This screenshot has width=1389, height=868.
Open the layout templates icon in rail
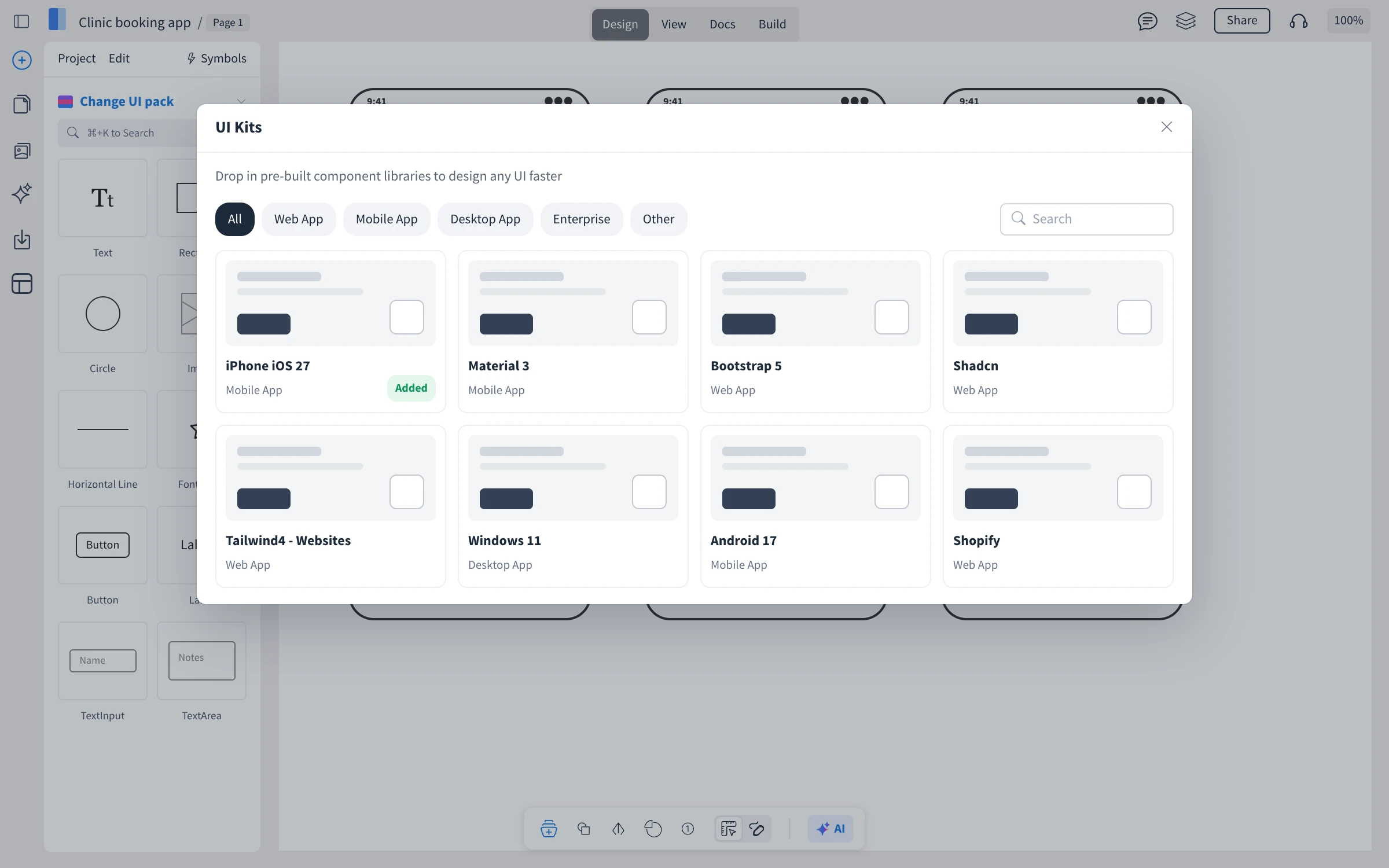22,284
